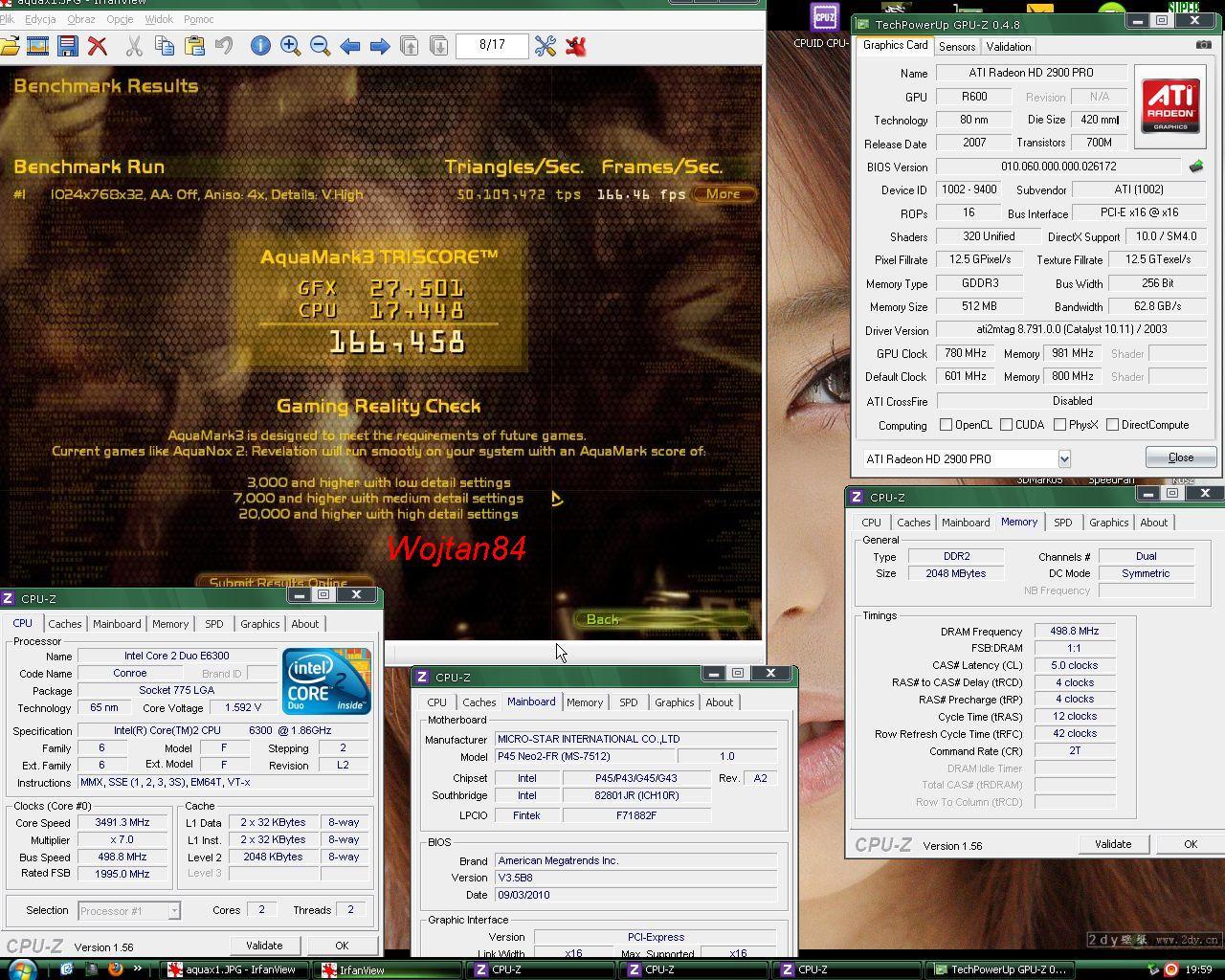The height and width of the screenshot is (980, 1225).
Task: Switch to the Sensors tab in GPU-Z
Action: 957,46
